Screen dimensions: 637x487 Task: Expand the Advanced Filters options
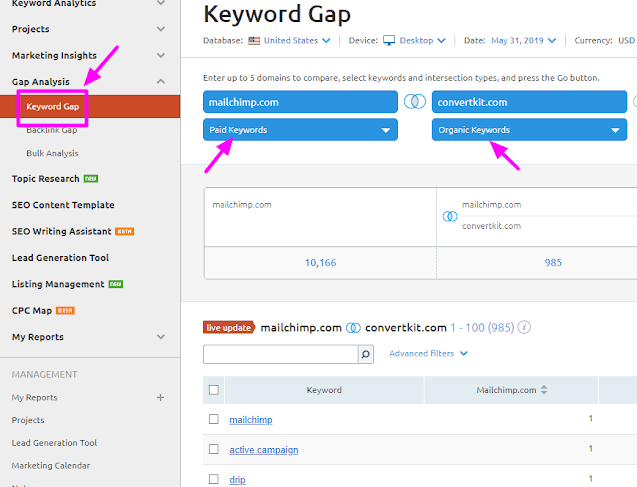(x=428, y=353)
